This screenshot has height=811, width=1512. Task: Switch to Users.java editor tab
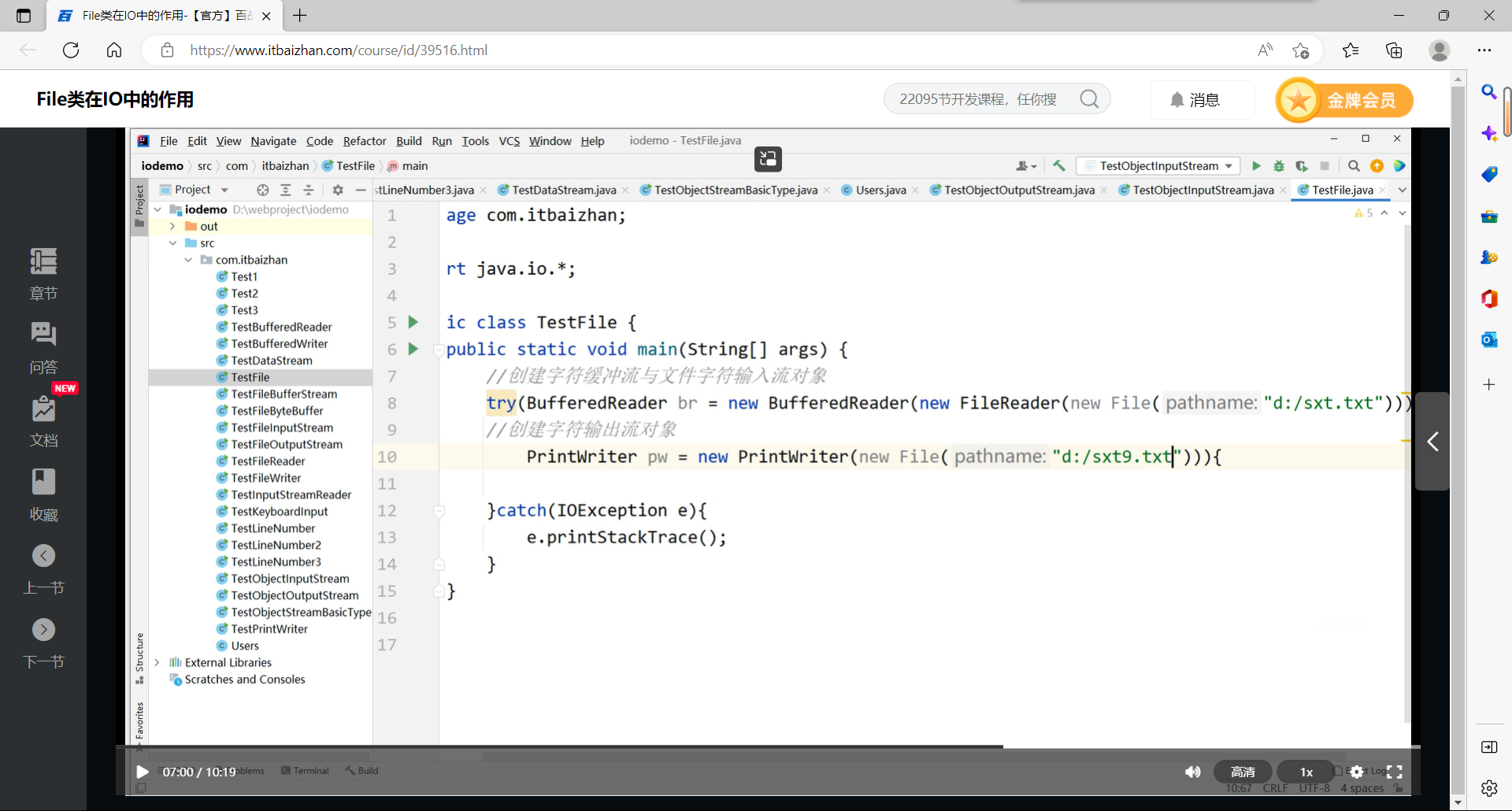coord(880,190)
